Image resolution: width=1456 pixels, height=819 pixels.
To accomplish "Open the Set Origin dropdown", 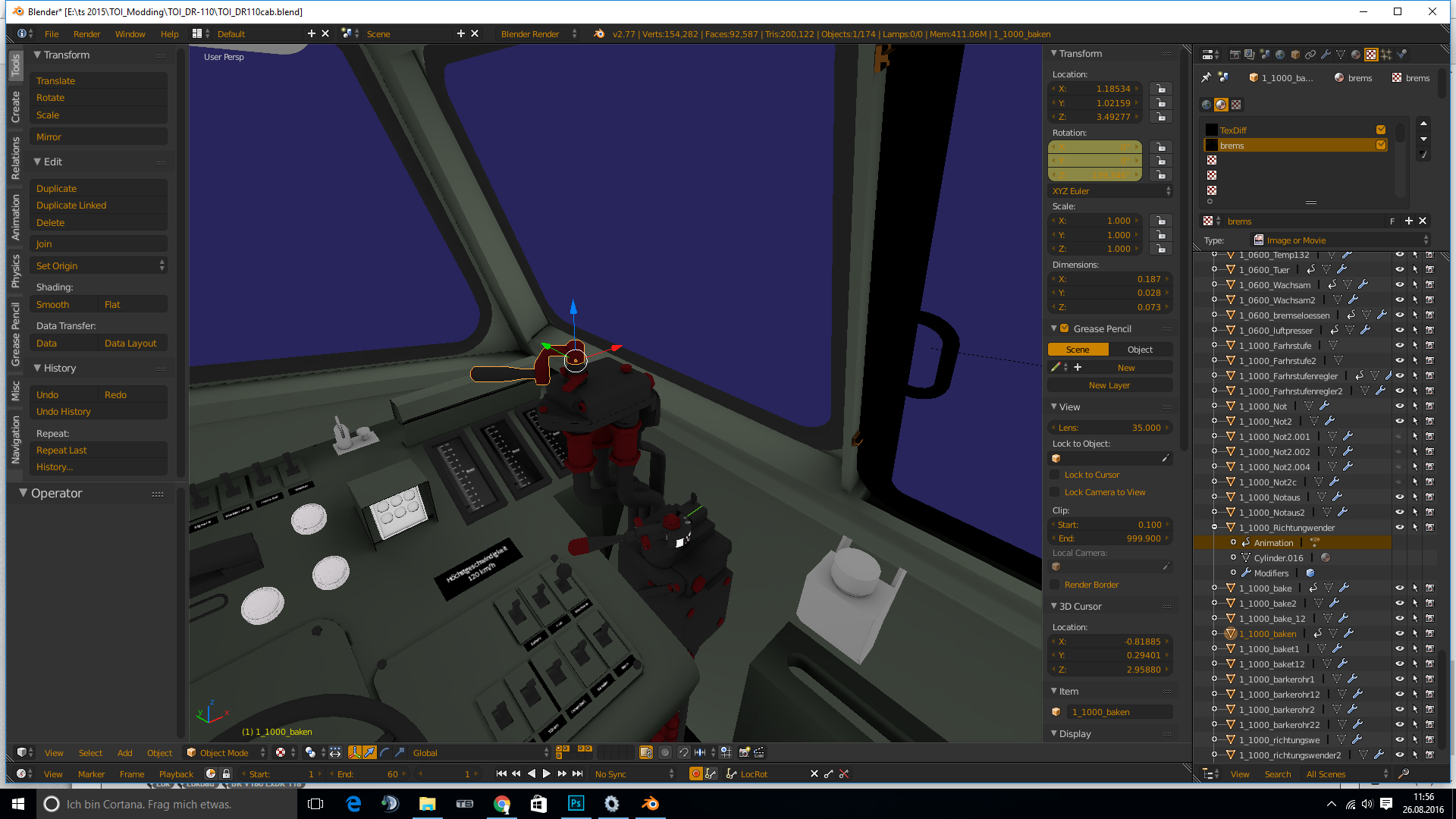I will [x=99, y=265].
